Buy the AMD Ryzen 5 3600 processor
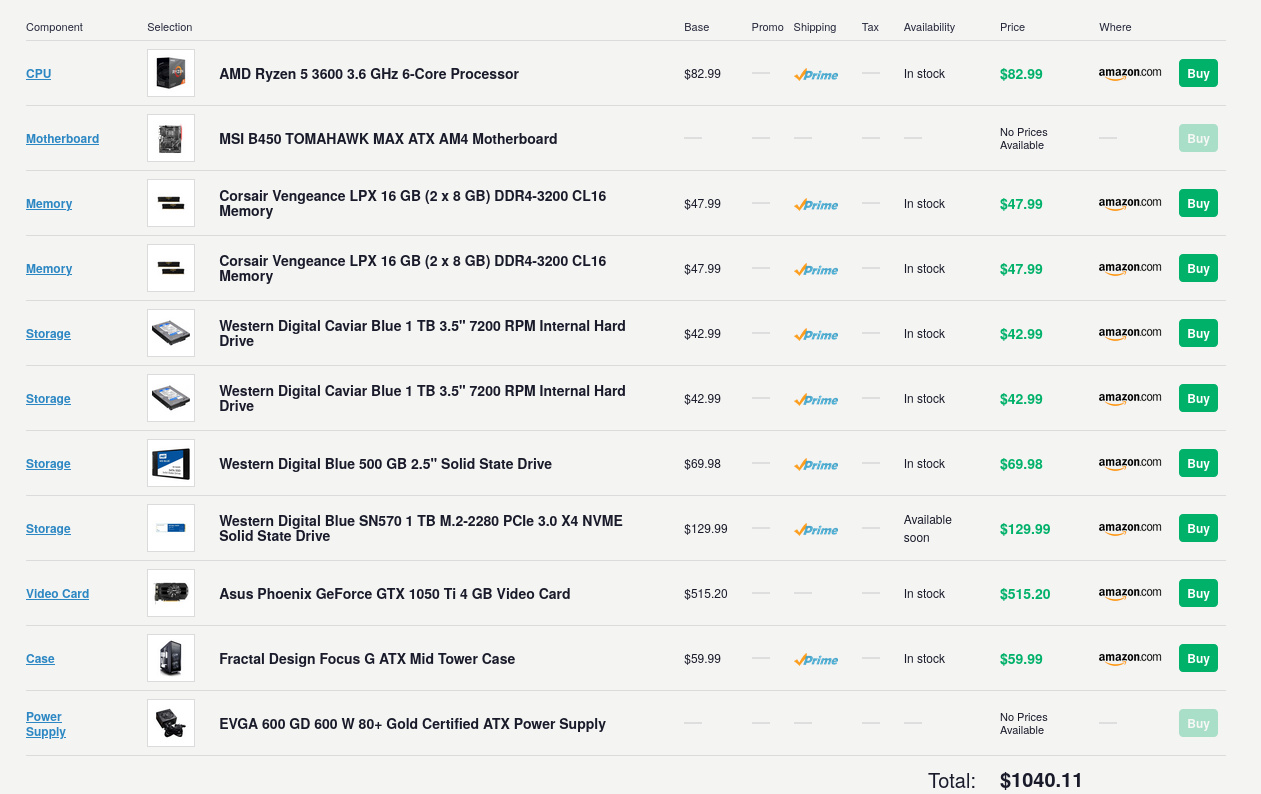Image resolution: width=1261 pixels, height=794 pixels. [1198, 73]
